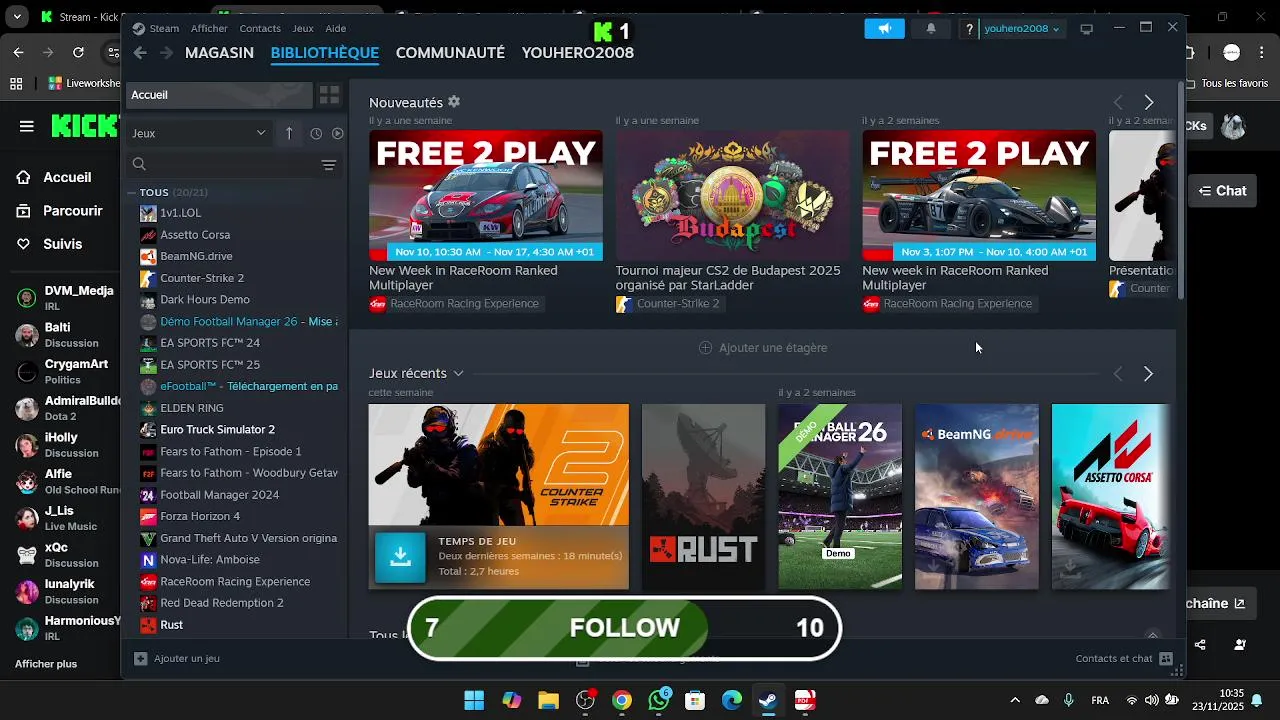Select Red Dead Redemption 2 in list
This screenshot has height=720, width=1280.
click(222, 603)
